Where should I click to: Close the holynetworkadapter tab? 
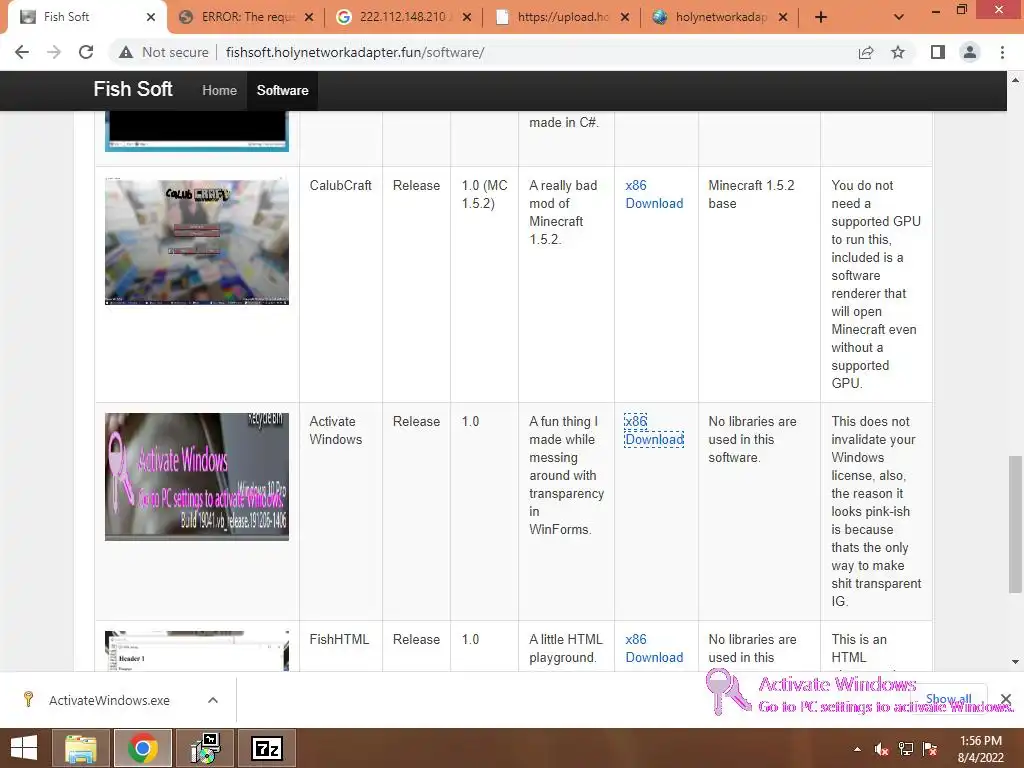tap(783, 17)
